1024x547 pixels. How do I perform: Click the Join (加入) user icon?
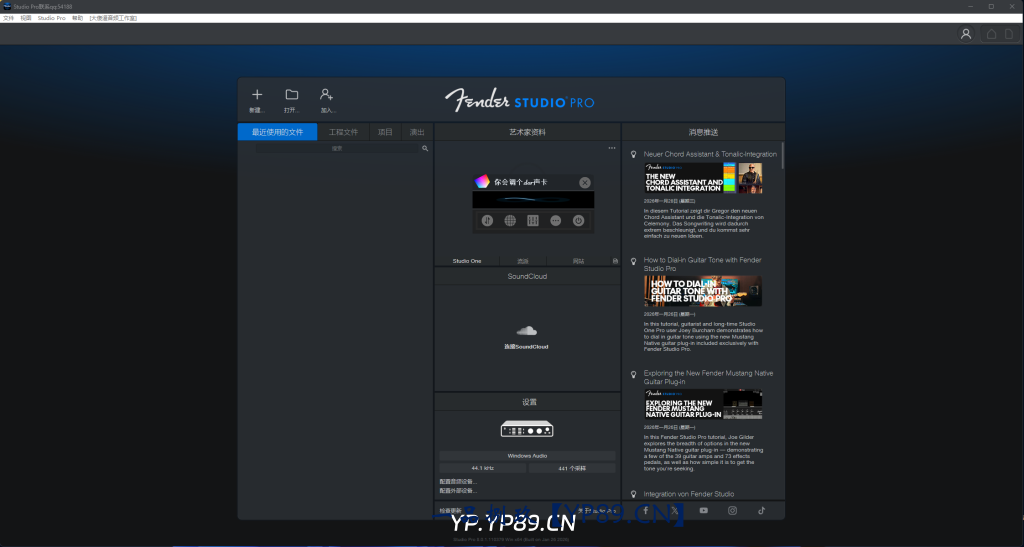click(x=327, y=95)
